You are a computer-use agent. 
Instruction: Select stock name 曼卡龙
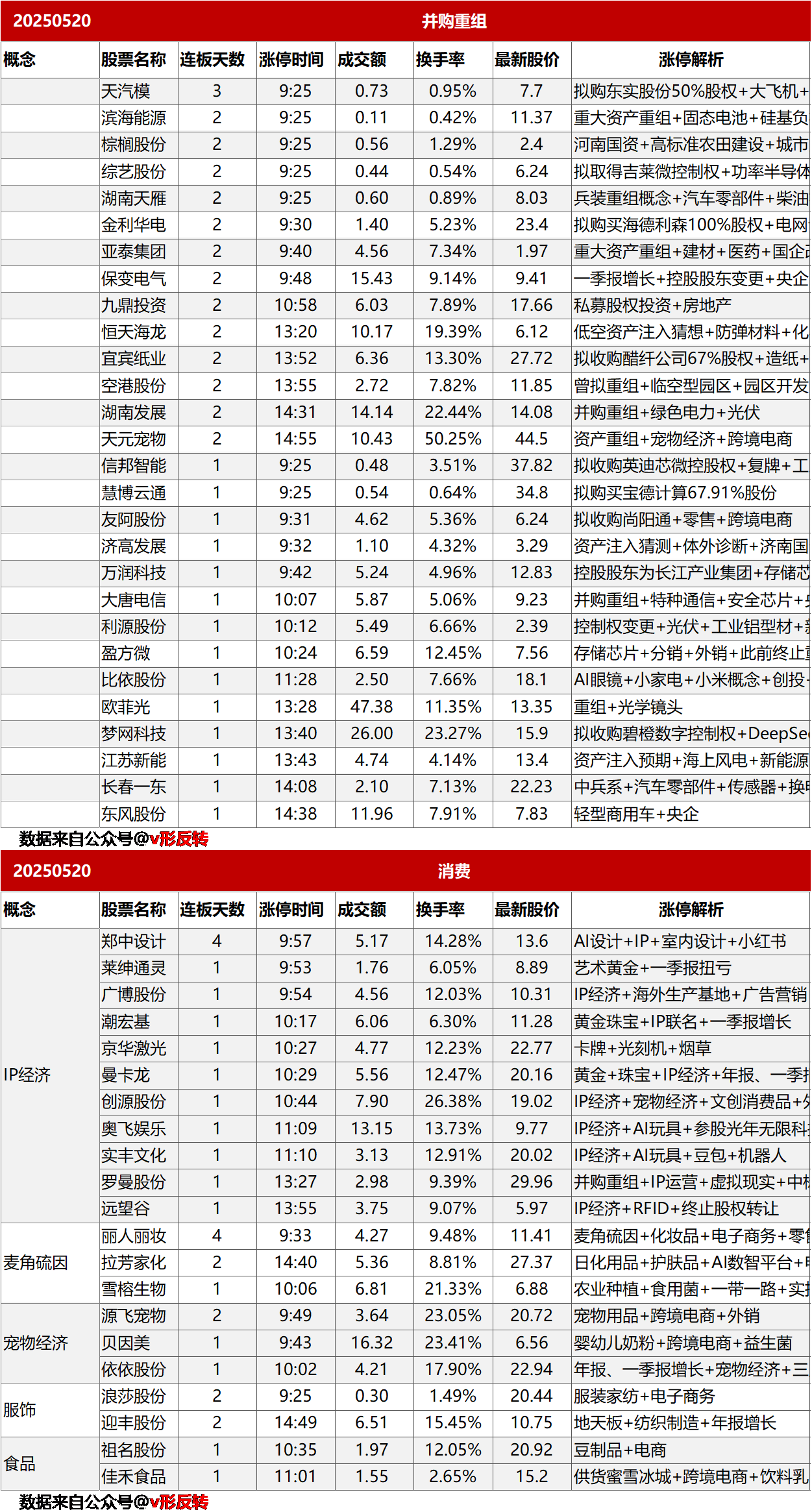click(x=125, y=1075)
